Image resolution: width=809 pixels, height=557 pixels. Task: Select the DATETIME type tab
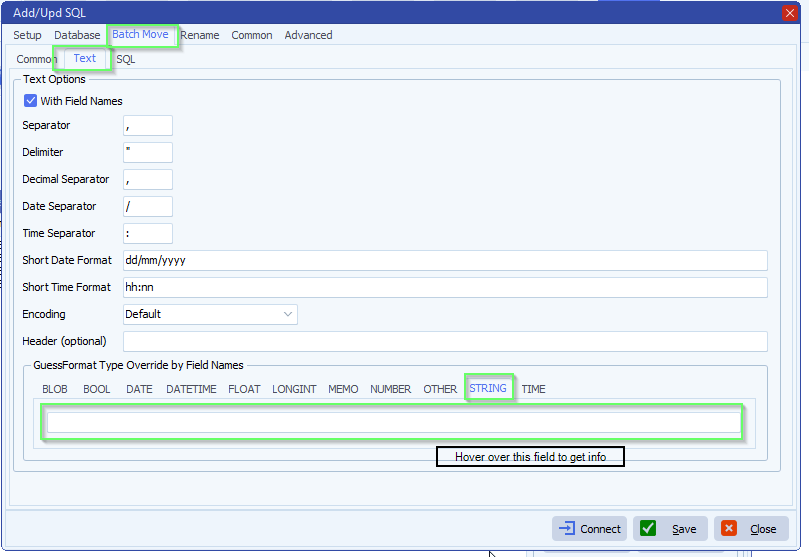coord(191,389)
